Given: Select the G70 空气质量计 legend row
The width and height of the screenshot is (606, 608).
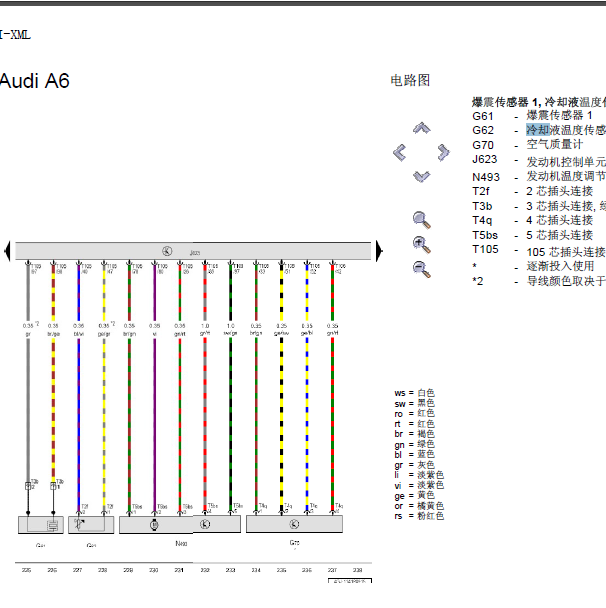Looking at the screenshot, I should 527,145.
